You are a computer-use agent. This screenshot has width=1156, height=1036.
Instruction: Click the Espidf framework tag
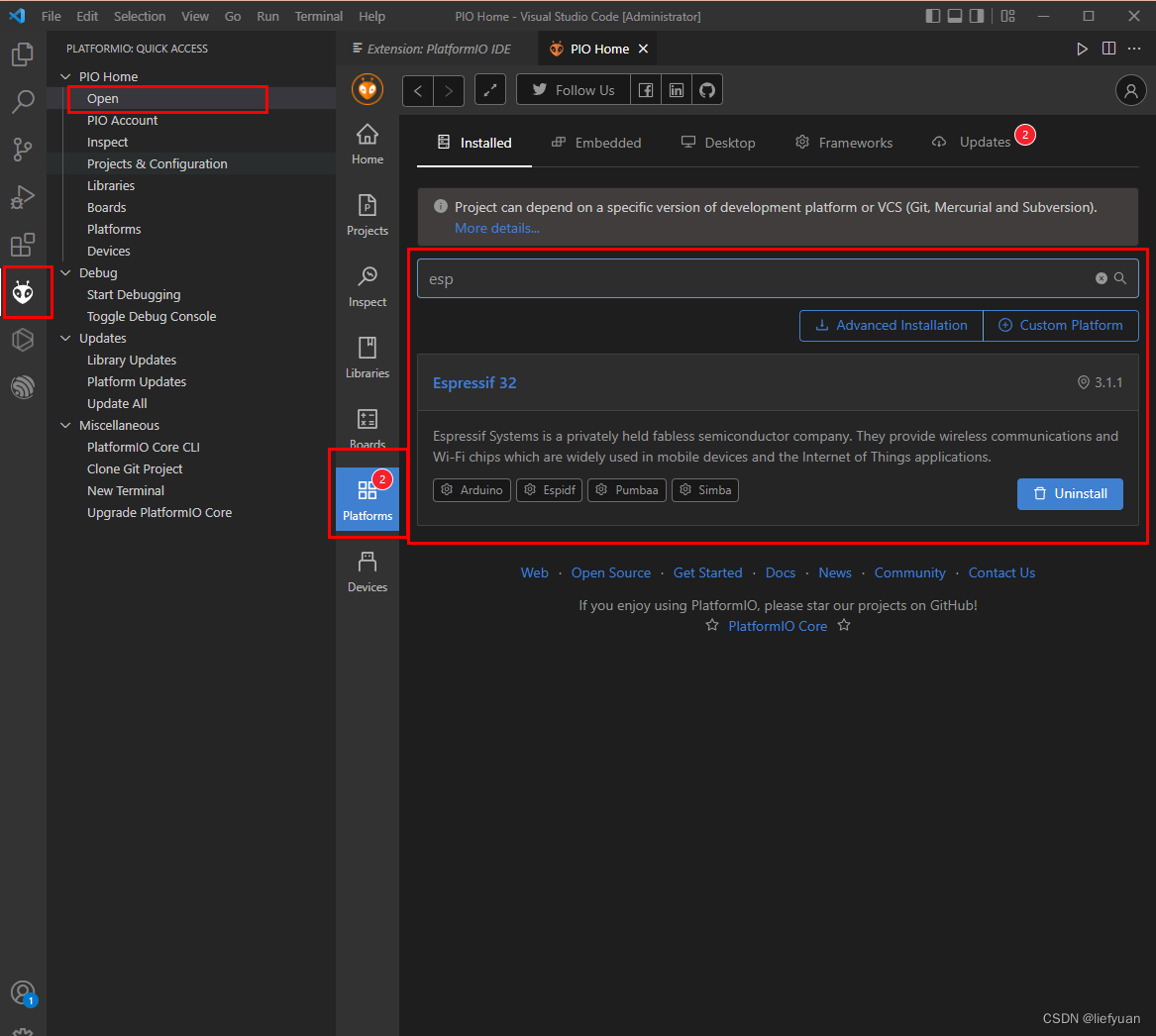pos(549,490)
